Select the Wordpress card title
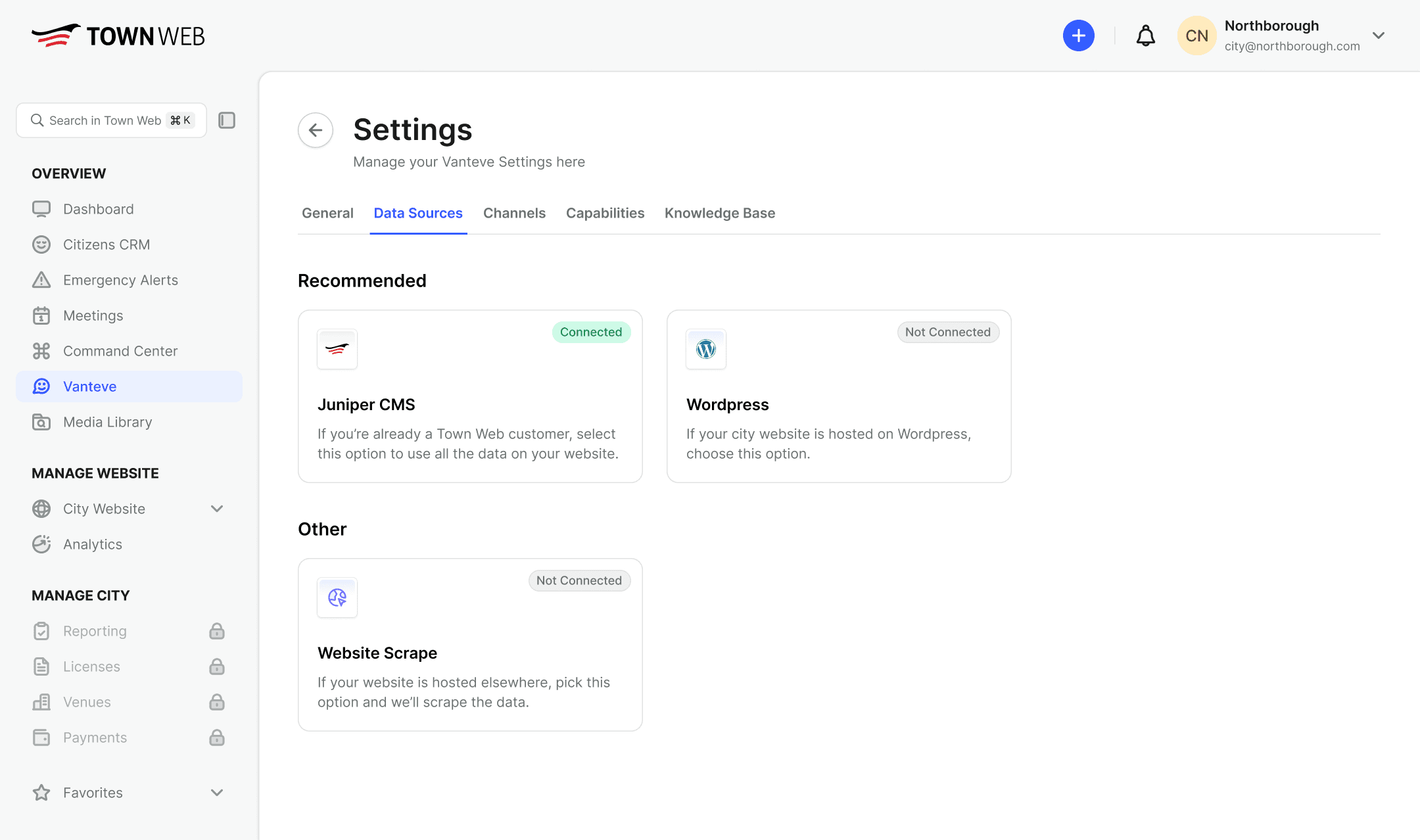 coord(727,404)
